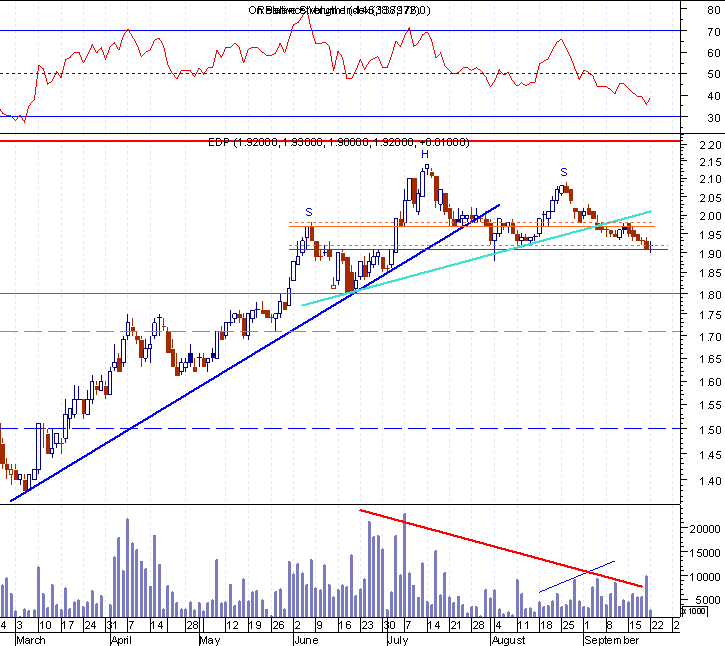Click the 1.80 price axis label
This screenshot has width=725, height=646.
click(710, 295)
